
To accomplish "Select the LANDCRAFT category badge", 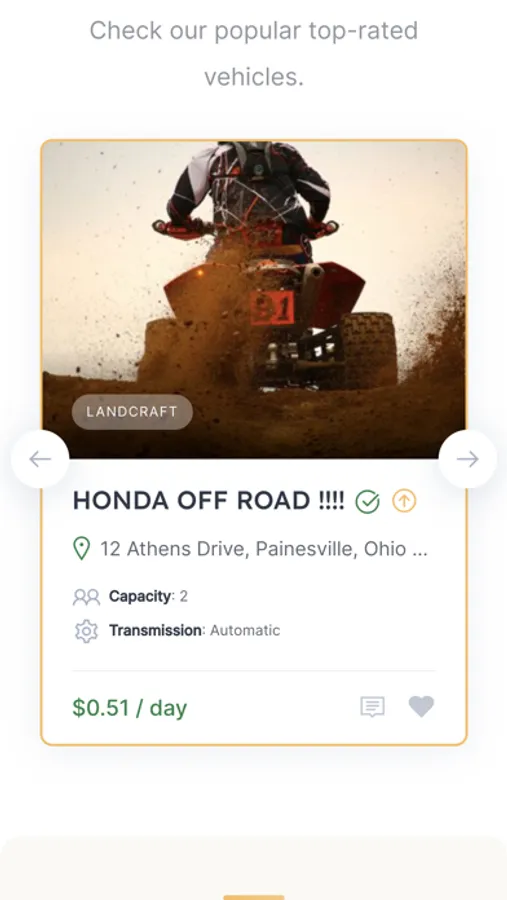I will coord(132,412).
